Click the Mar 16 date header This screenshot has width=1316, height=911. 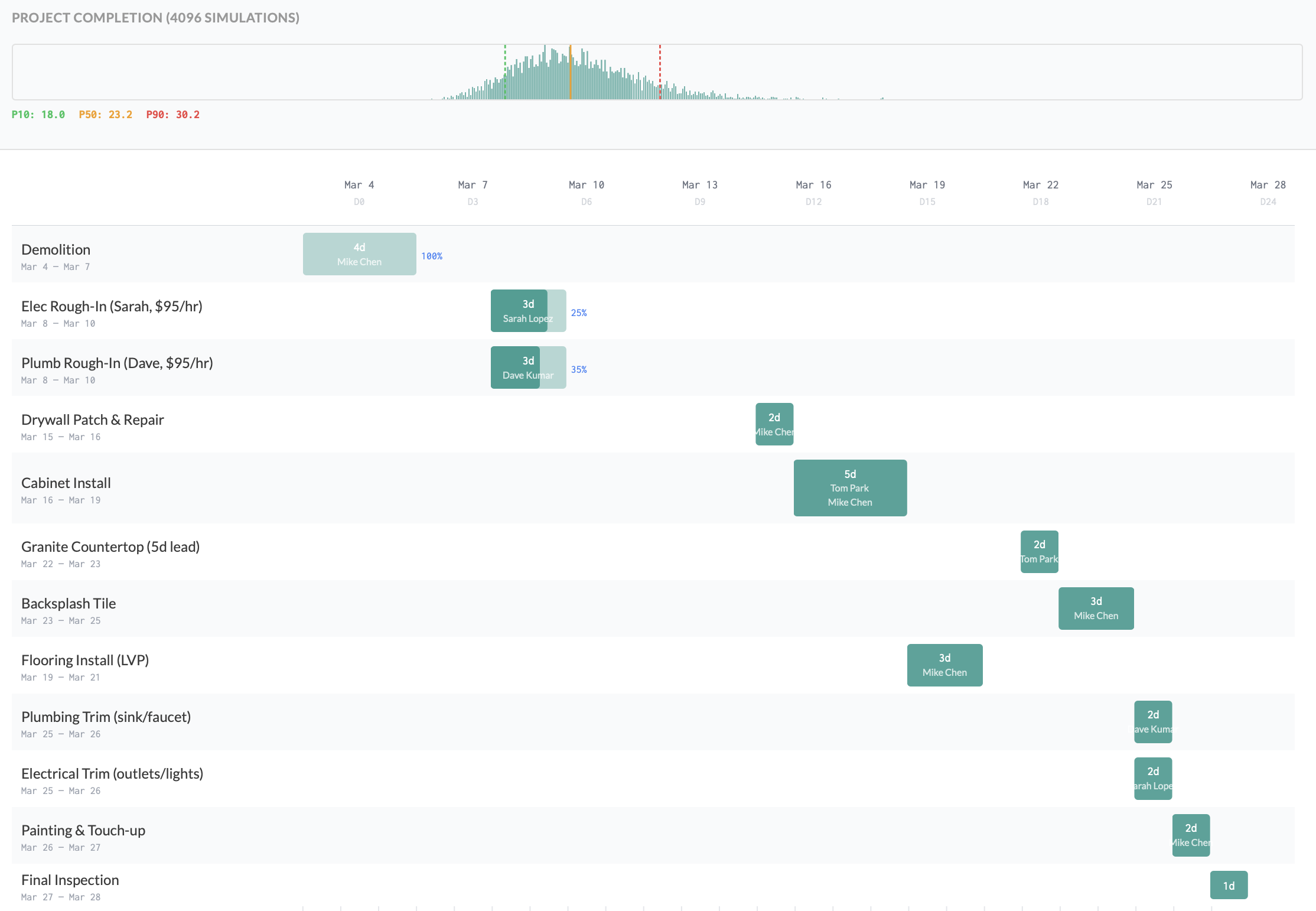click(813, 184)
